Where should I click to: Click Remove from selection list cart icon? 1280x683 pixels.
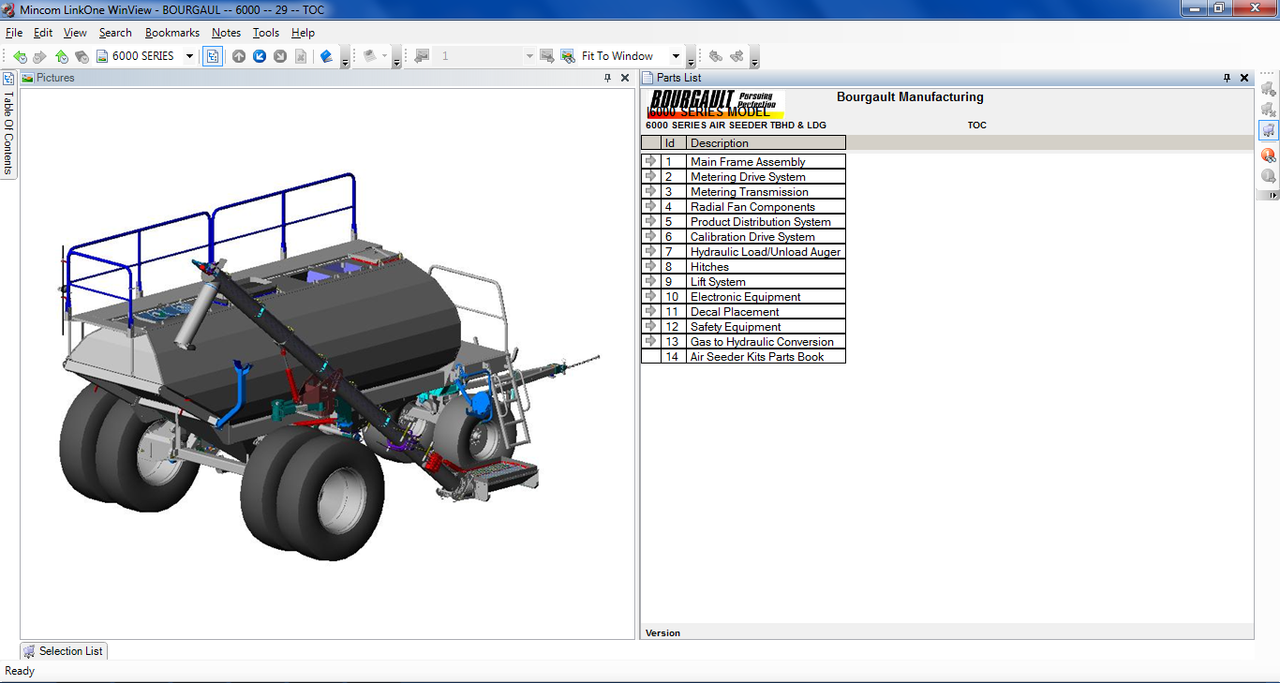point(1269,109)
